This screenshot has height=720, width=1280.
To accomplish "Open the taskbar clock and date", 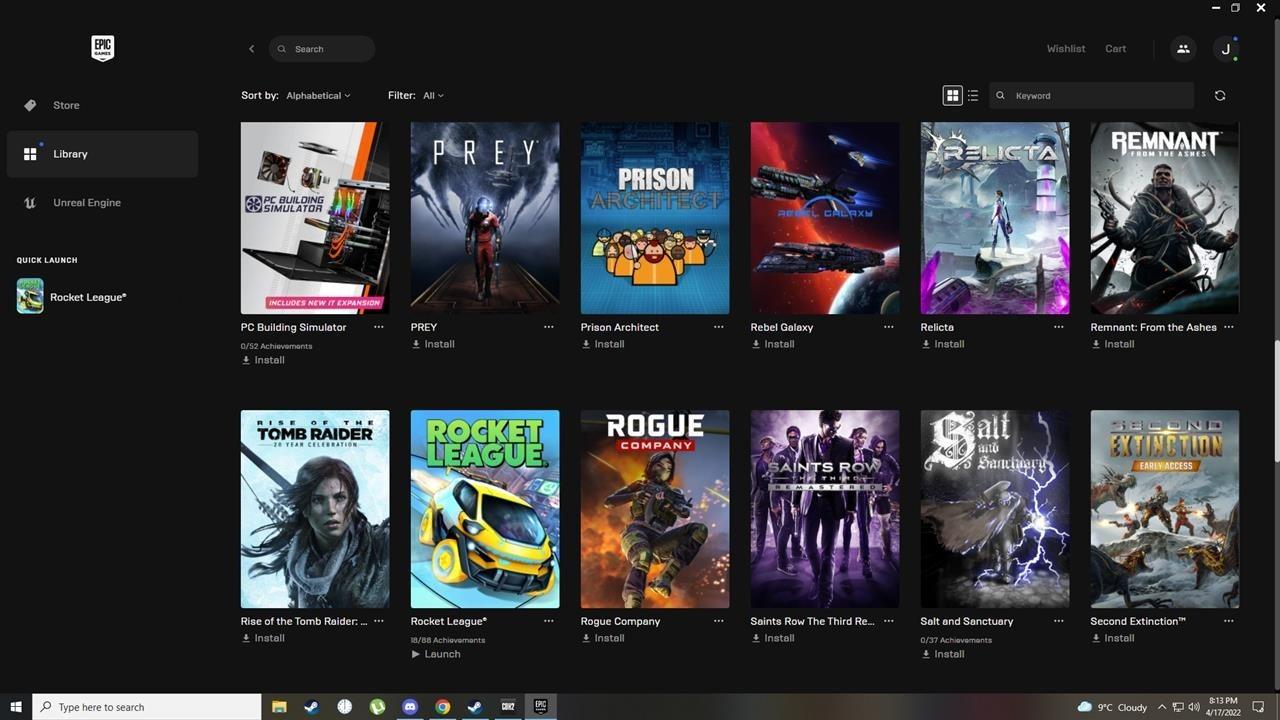I will click(x=1223, y=707).
